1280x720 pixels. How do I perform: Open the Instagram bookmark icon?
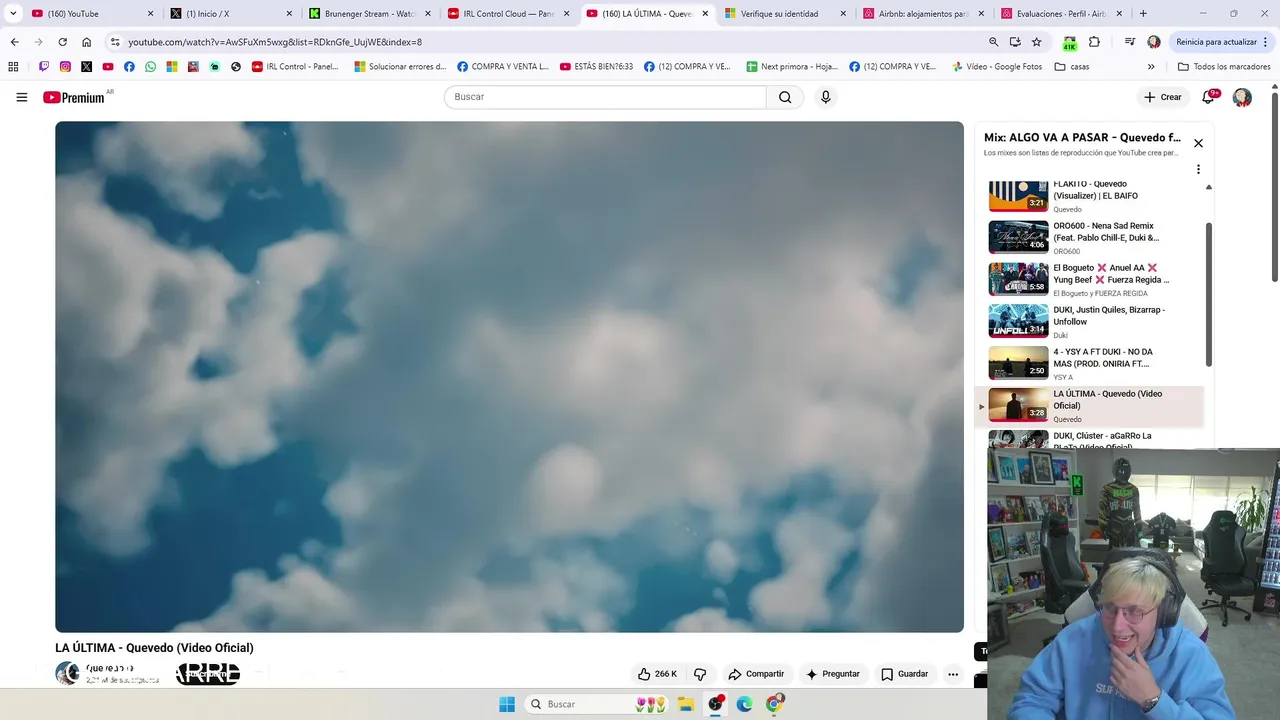pyautogui.click(x=65, y=67)
